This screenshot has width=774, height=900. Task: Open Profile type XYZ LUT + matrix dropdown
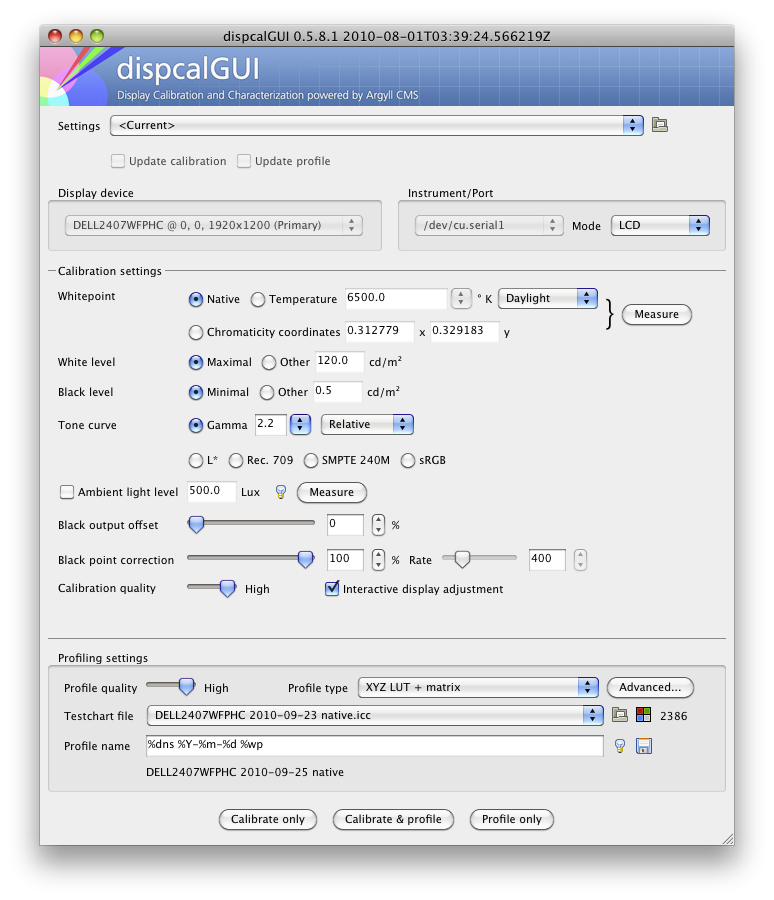pyautogui.click(x=478, y=687)
